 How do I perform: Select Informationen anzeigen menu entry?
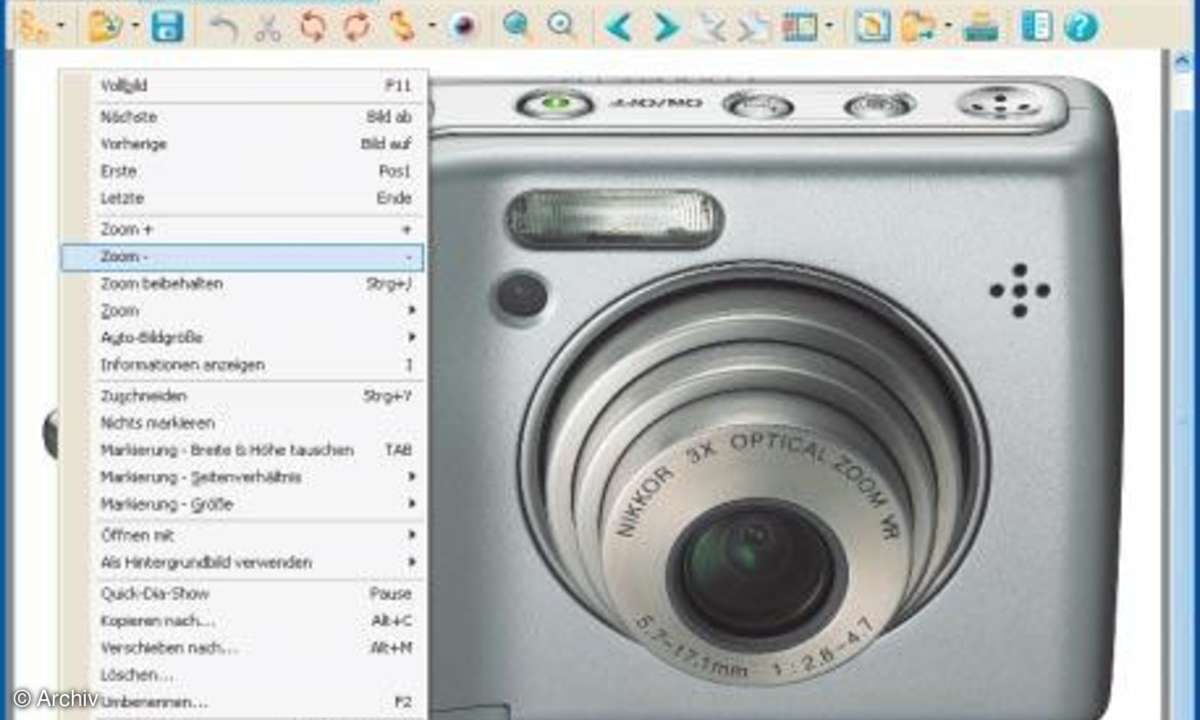[x=243, y=365]
